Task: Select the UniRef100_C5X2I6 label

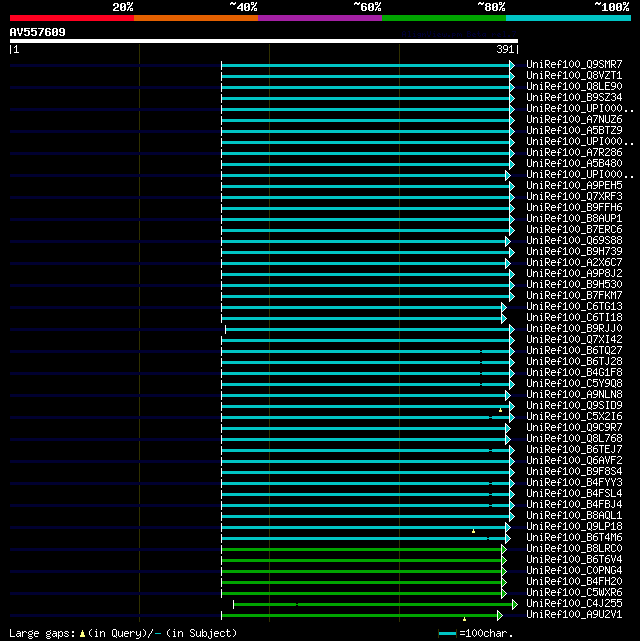Action: 574,417
